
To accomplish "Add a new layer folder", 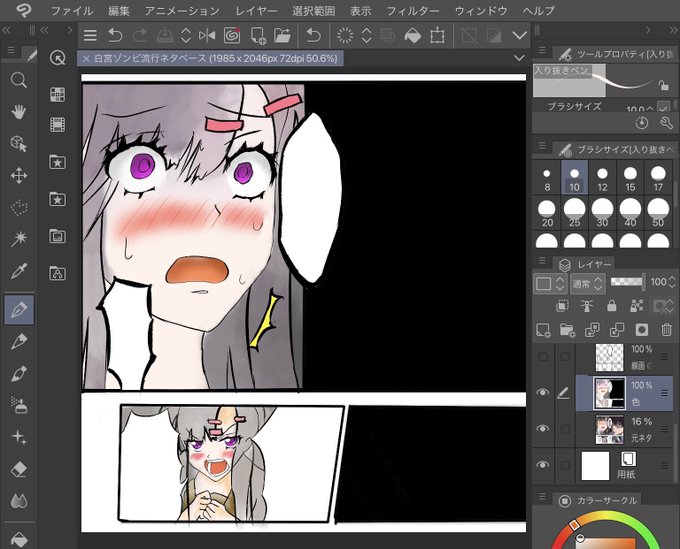I will click(567, 330).
